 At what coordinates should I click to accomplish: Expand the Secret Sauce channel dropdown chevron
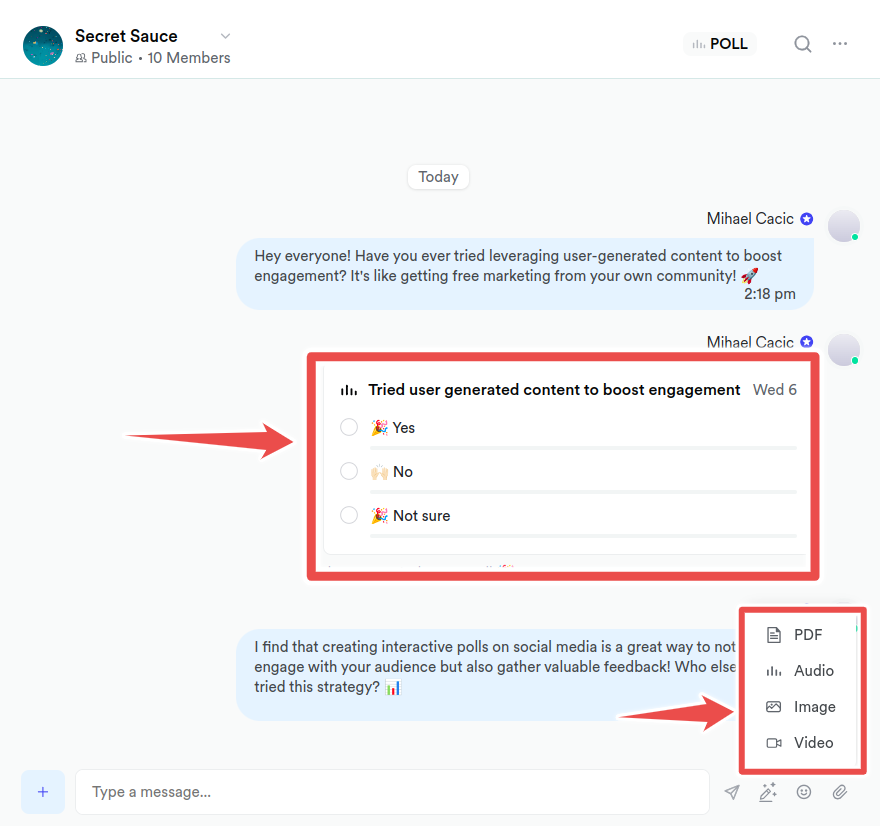pos(225,36)
